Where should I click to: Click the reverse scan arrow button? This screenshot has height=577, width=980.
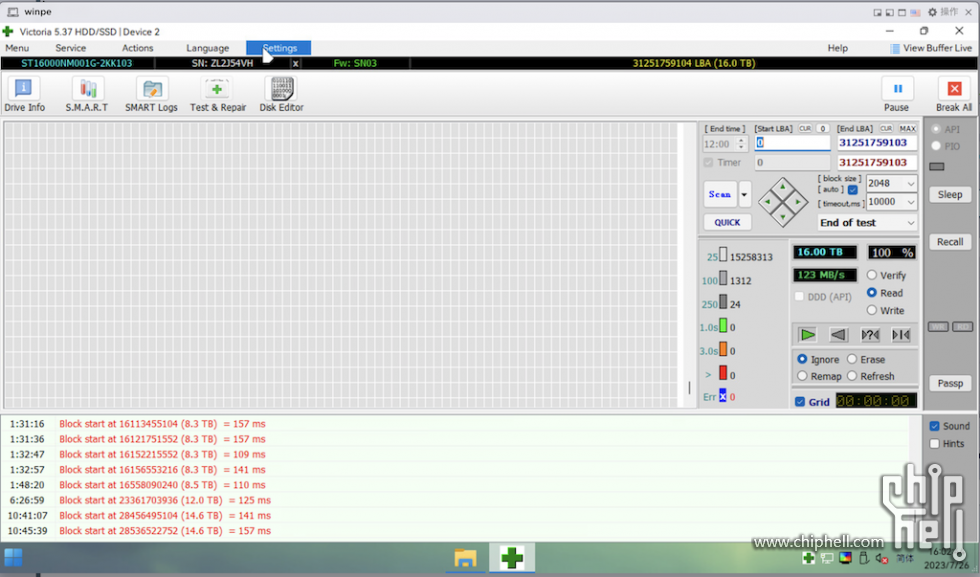pyautogui.click(x=838, y=335)
